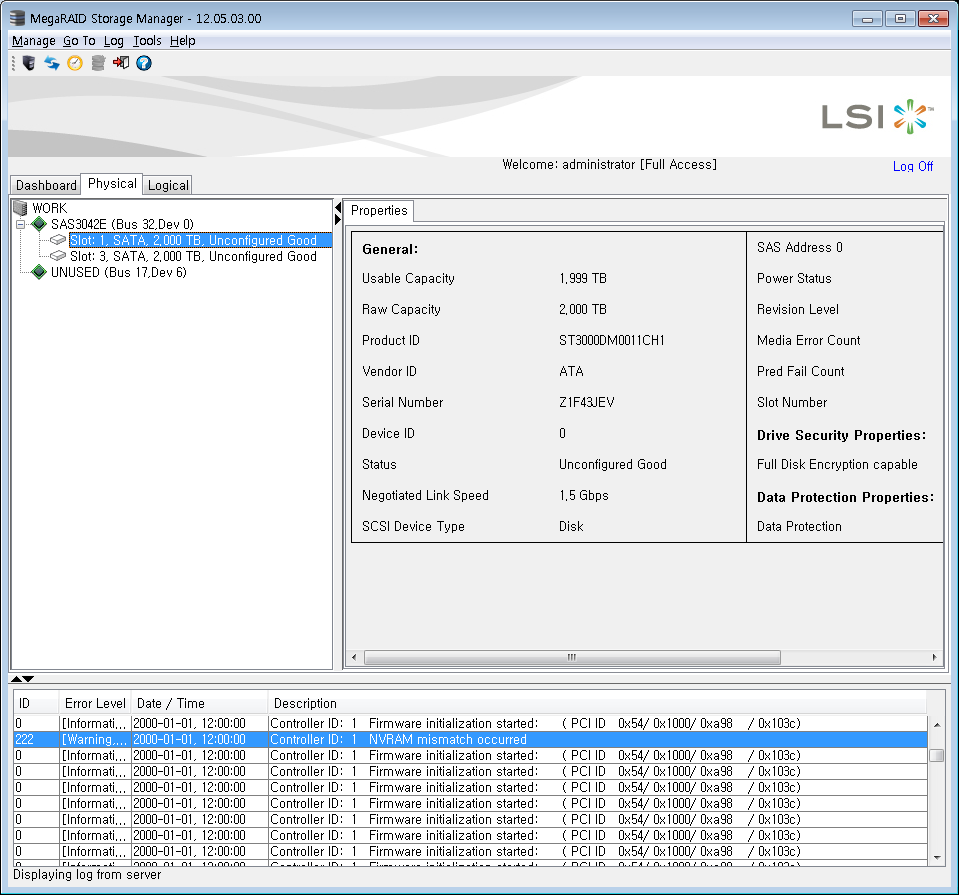The height and width of the screenshot is (895, 959).
Task: Open the Manage menu
Action: [34, 41]
